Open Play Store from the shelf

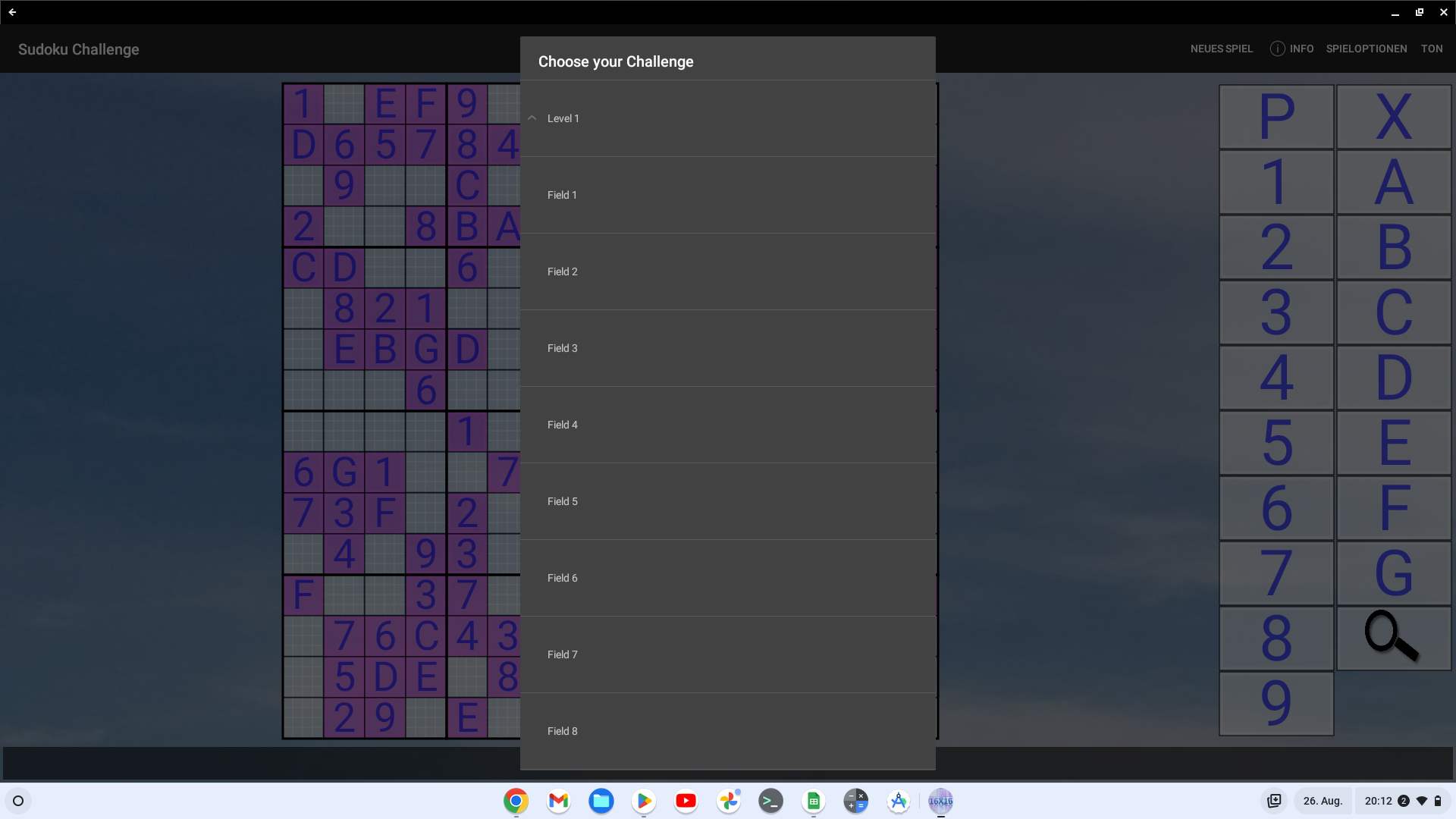643,801
